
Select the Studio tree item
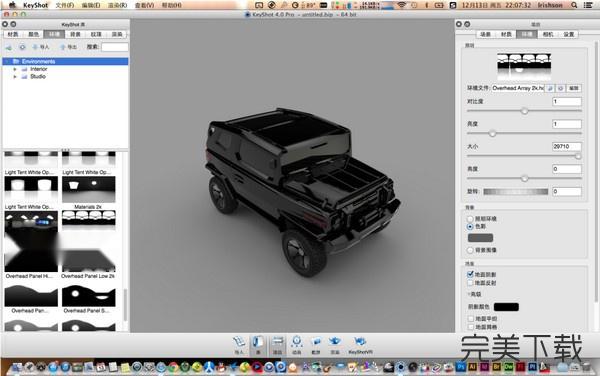click(38, 77)
